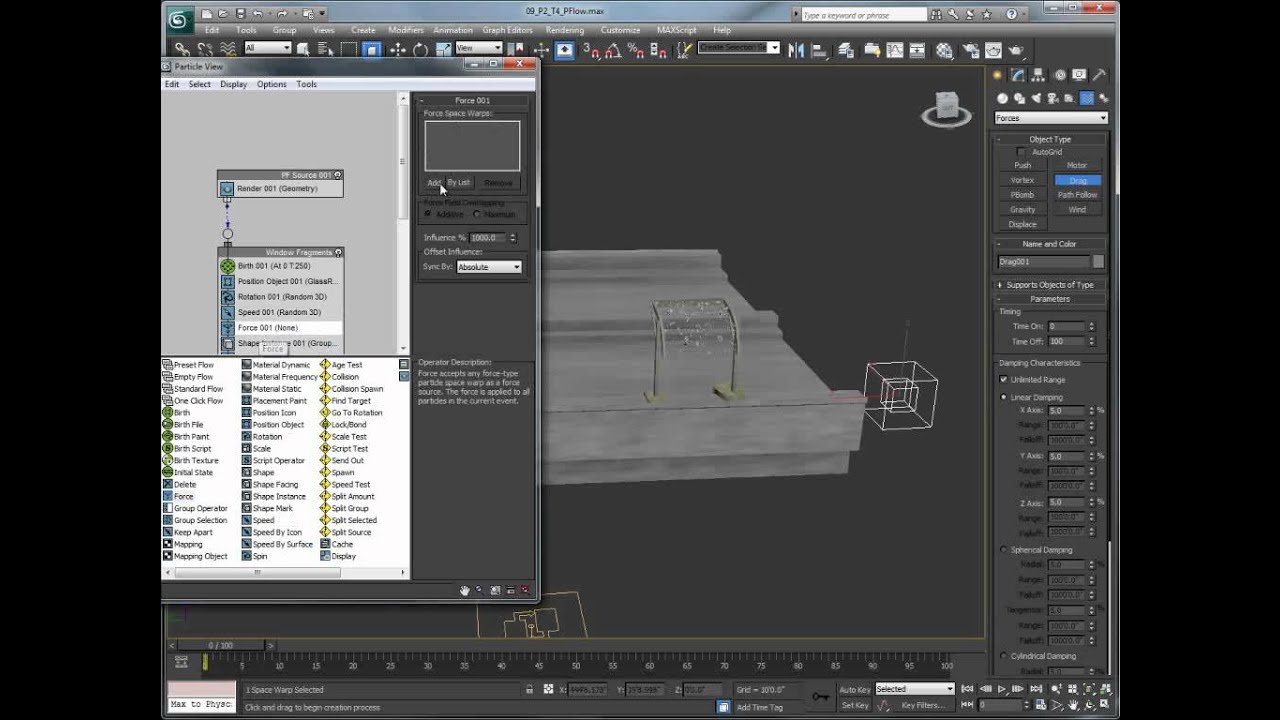Open the selection filter All dropdown
This screenshot has height=720, width=1280.
click(x=267, y=48)
